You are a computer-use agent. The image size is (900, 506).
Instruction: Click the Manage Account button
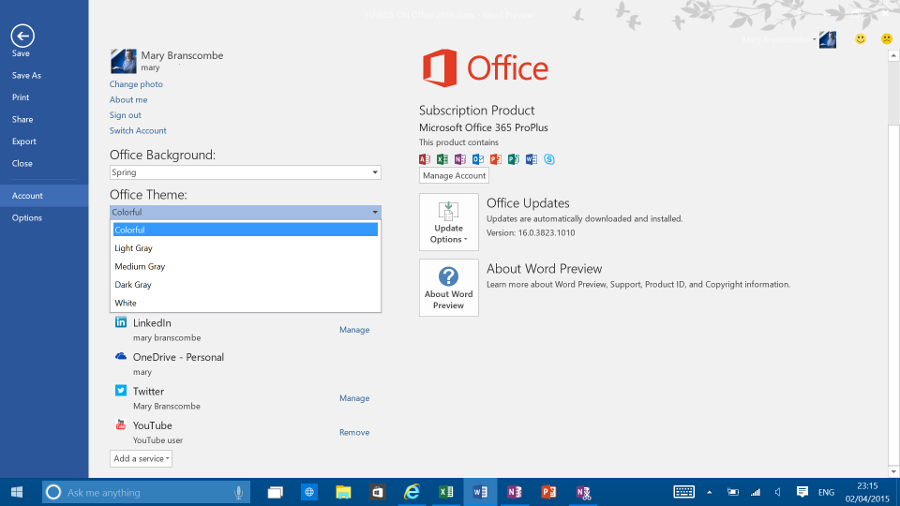pos(454,176)
